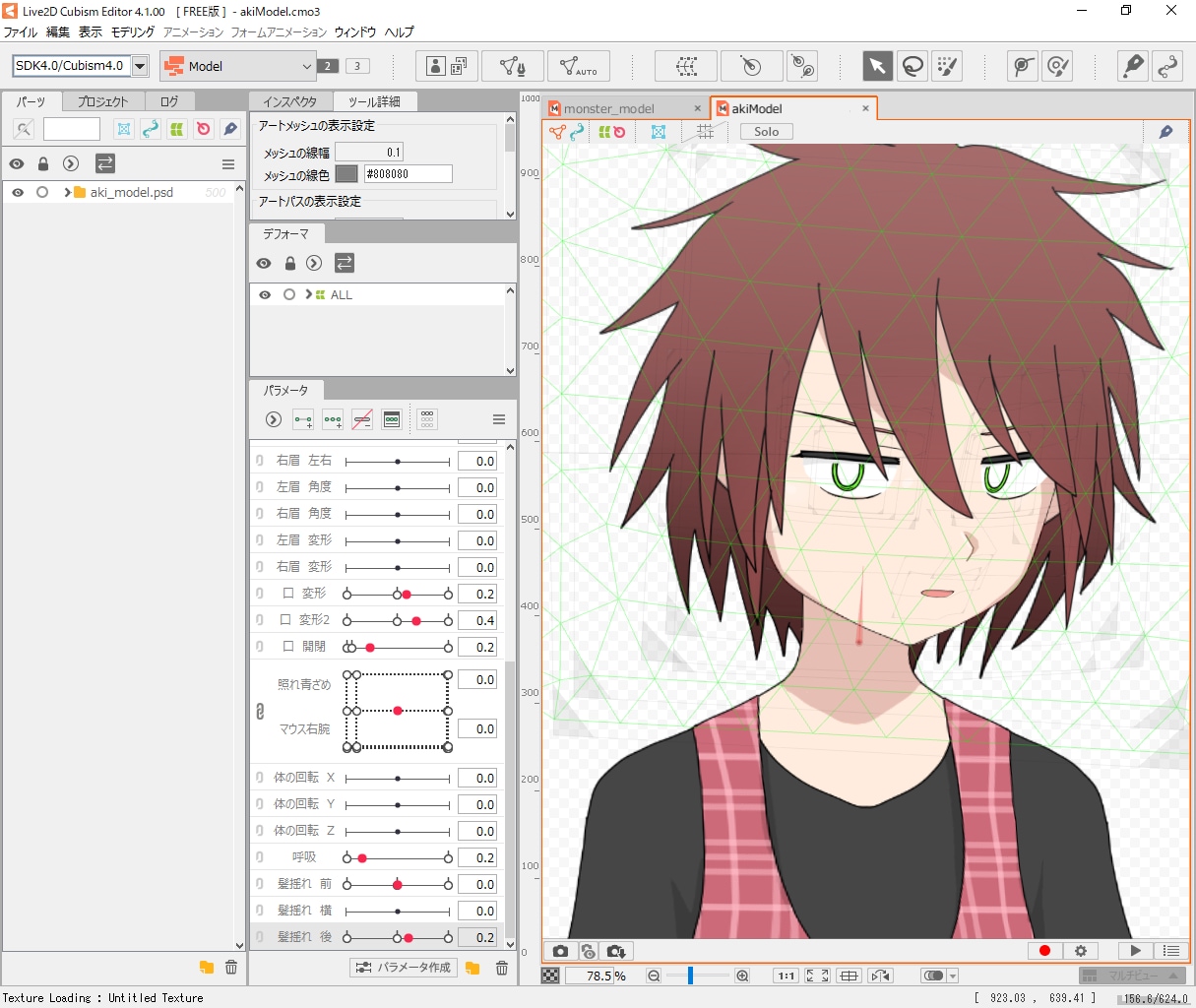Toggle visibility of aki_model.psd part
Viewport: 1196px width, 1008px height.
tap(18, 193)
